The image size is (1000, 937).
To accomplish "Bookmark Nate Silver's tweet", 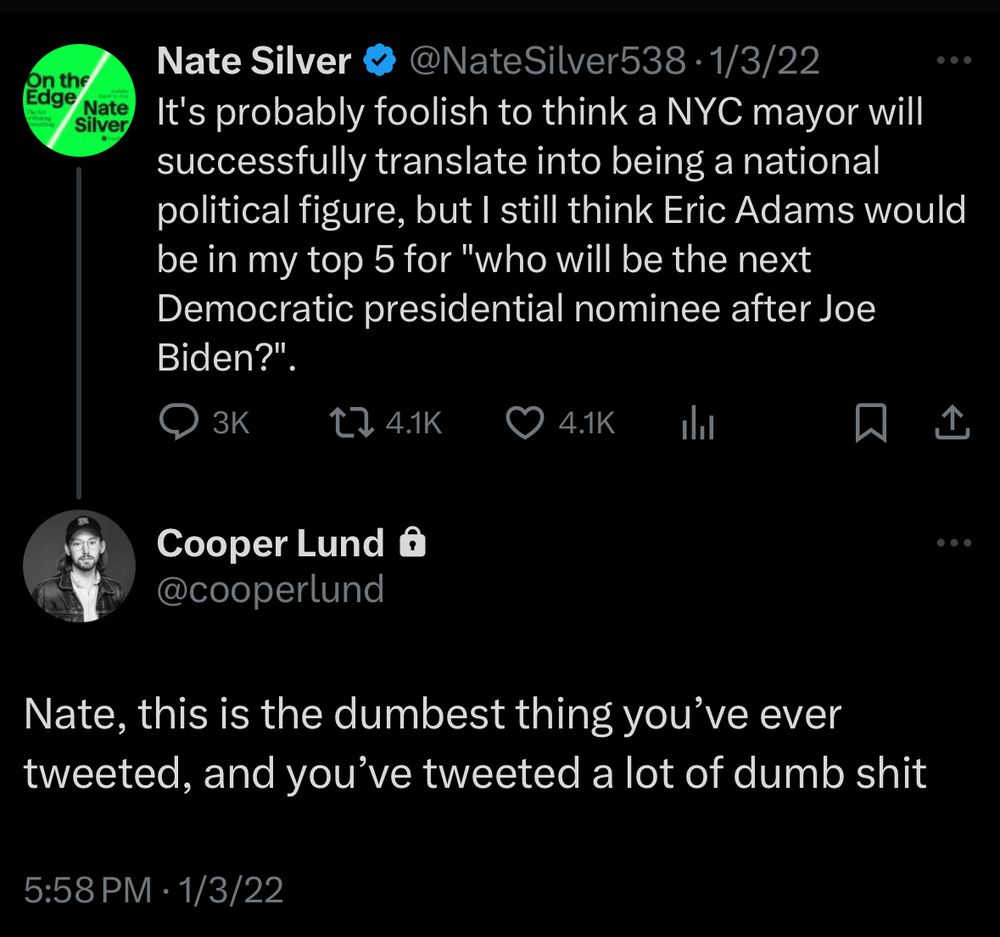I will (x=869, y=425).
